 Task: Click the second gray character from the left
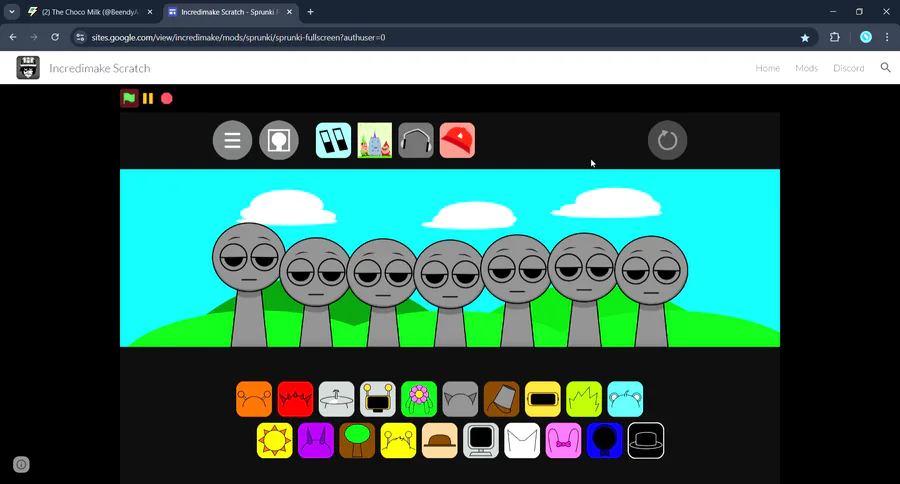pyautogui.click(x=316, y=292)
